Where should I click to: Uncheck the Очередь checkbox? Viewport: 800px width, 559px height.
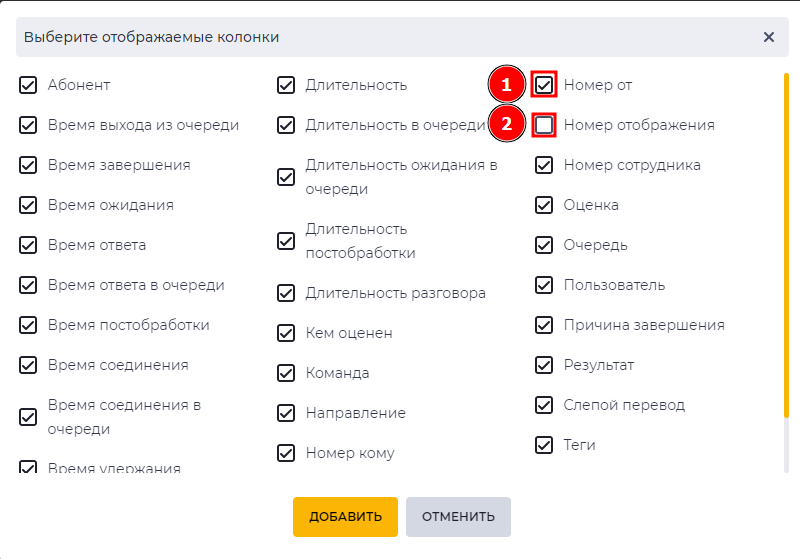(544, 245)
